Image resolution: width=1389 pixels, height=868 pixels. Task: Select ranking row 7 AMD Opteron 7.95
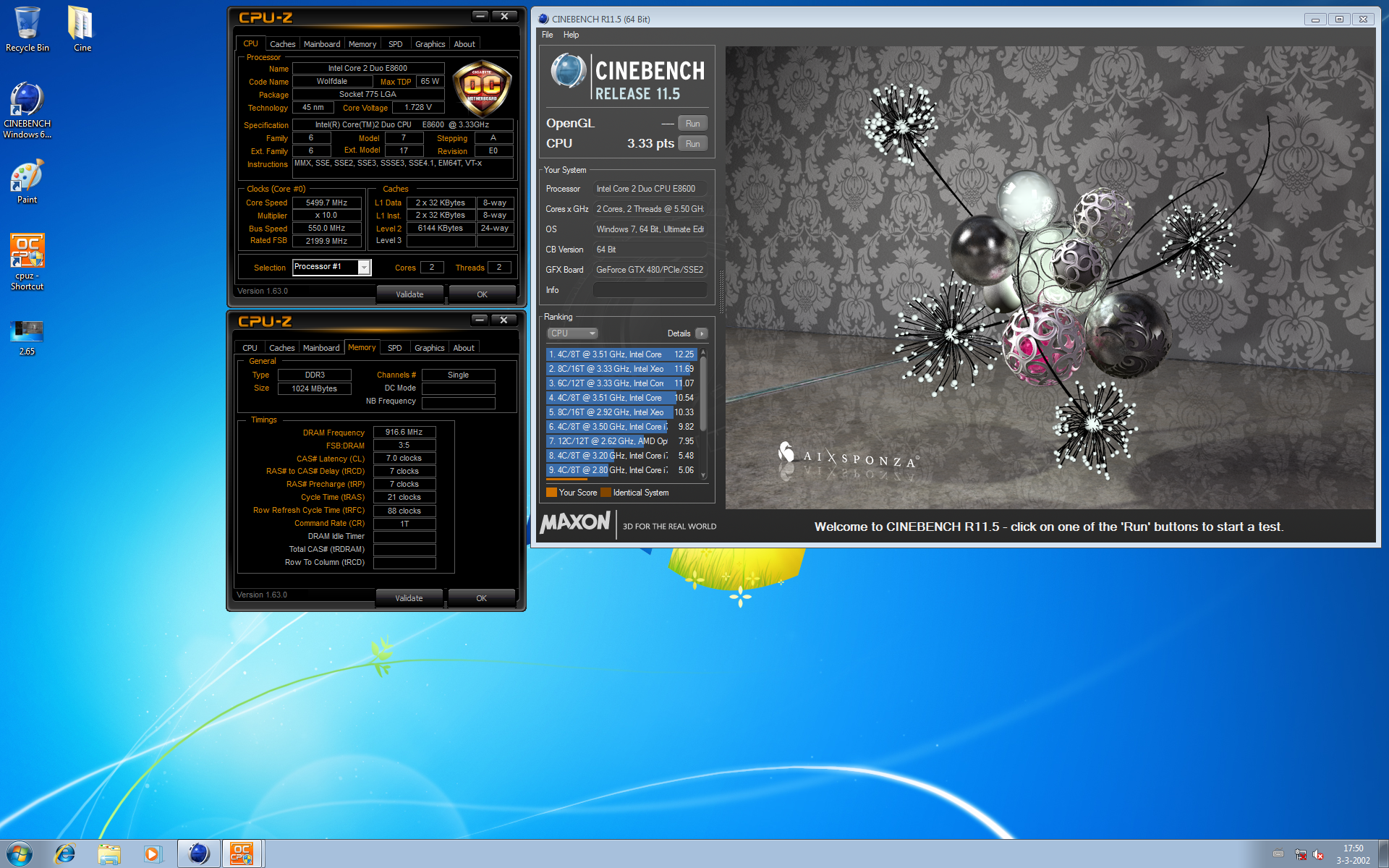621,441
